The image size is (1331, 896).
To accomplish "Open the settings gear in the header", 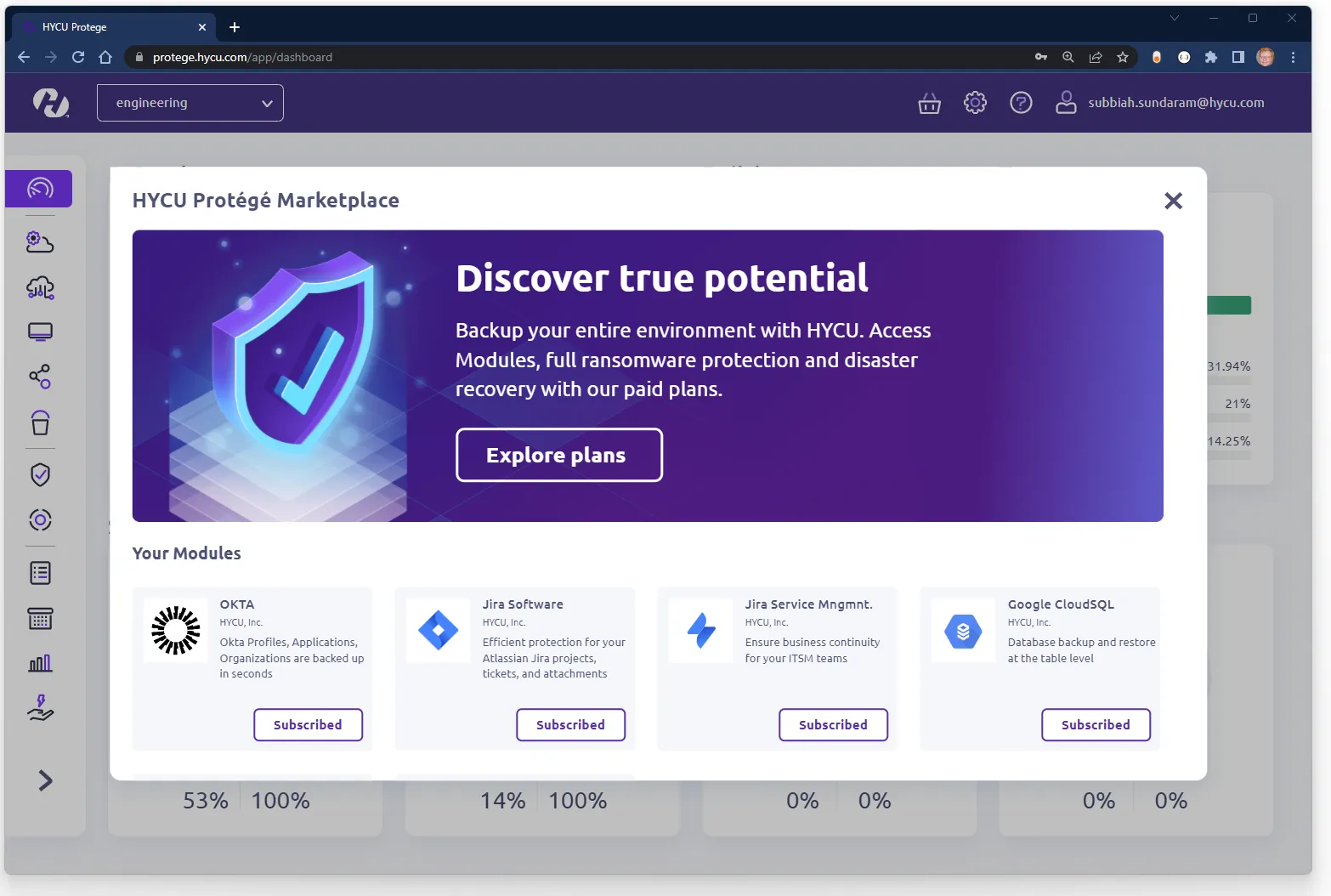I will (975, 103).
